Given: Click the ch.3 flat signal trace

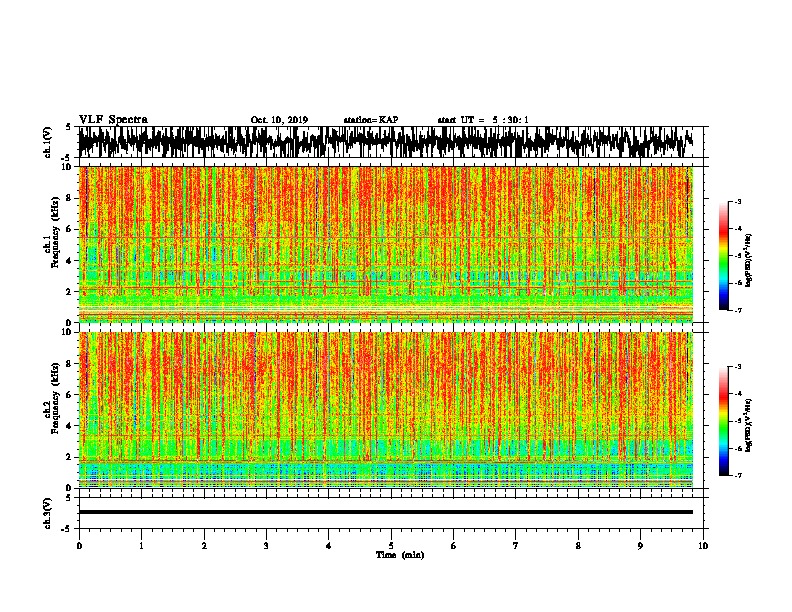Looking at the screenshot, I should [386, 512].
